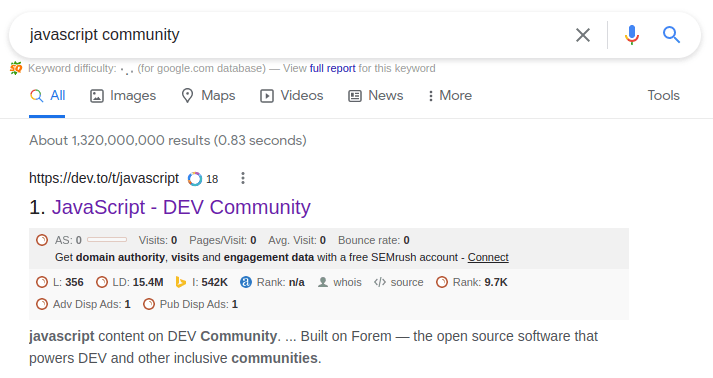
Task: Switch to the Videos tab
Action: (x=291, y=96)
